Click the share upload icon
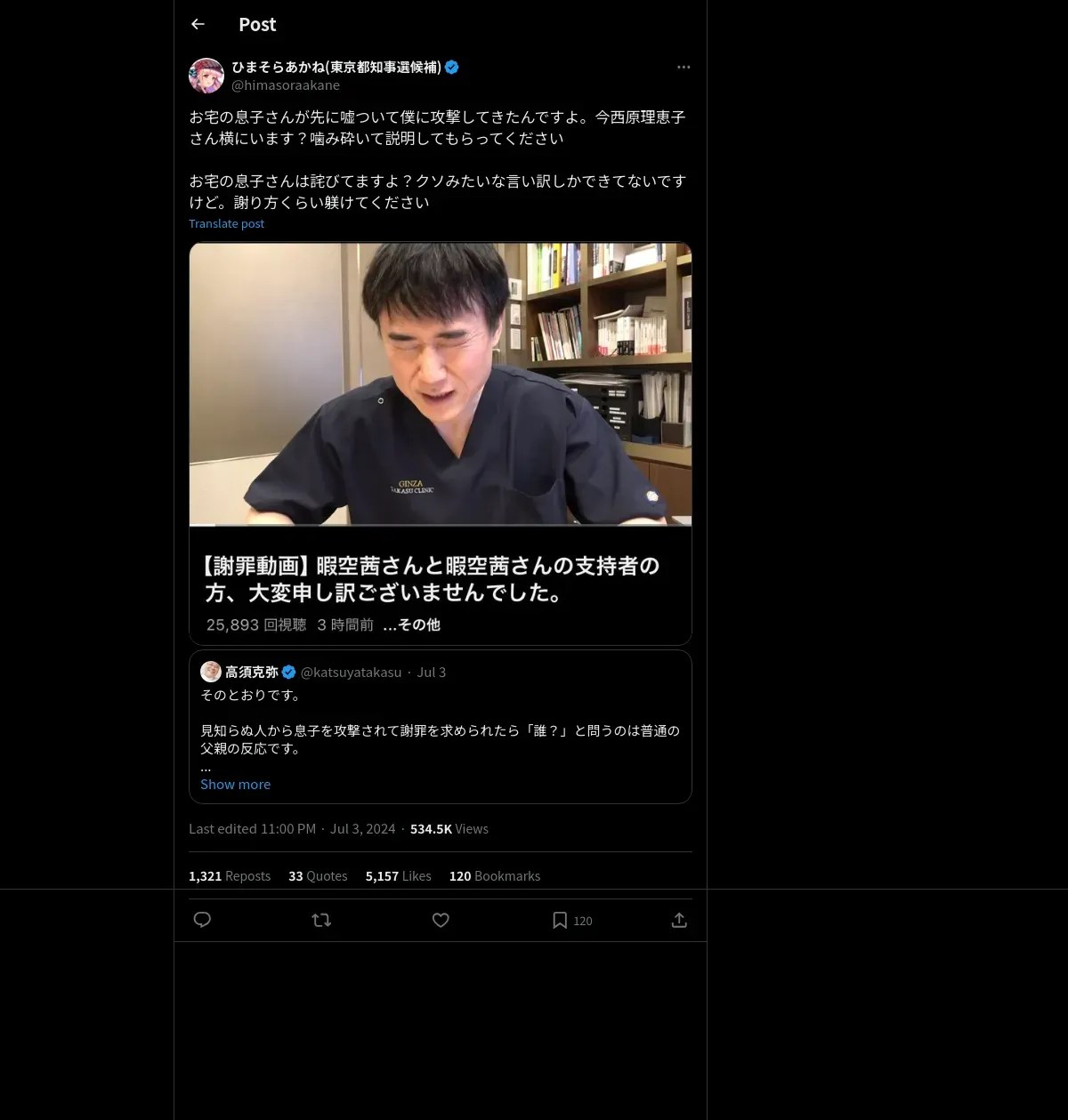 pyautogui.click(x=679, y=920)
